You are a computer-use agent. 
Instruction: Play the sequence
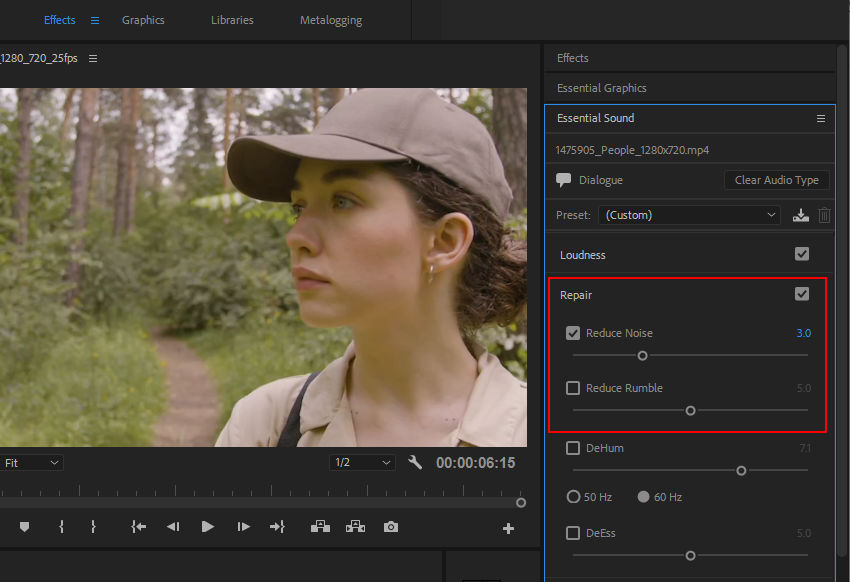[208, 527]
